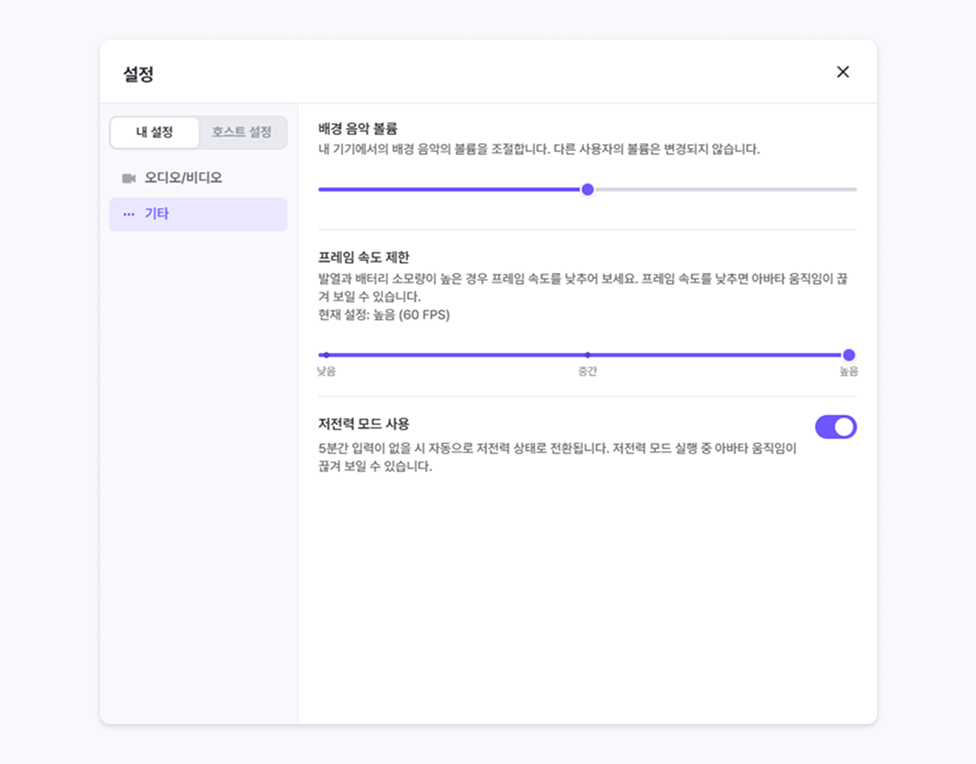Click the 중간 label under the slider

pyautogui.click(x=587, y=372)
